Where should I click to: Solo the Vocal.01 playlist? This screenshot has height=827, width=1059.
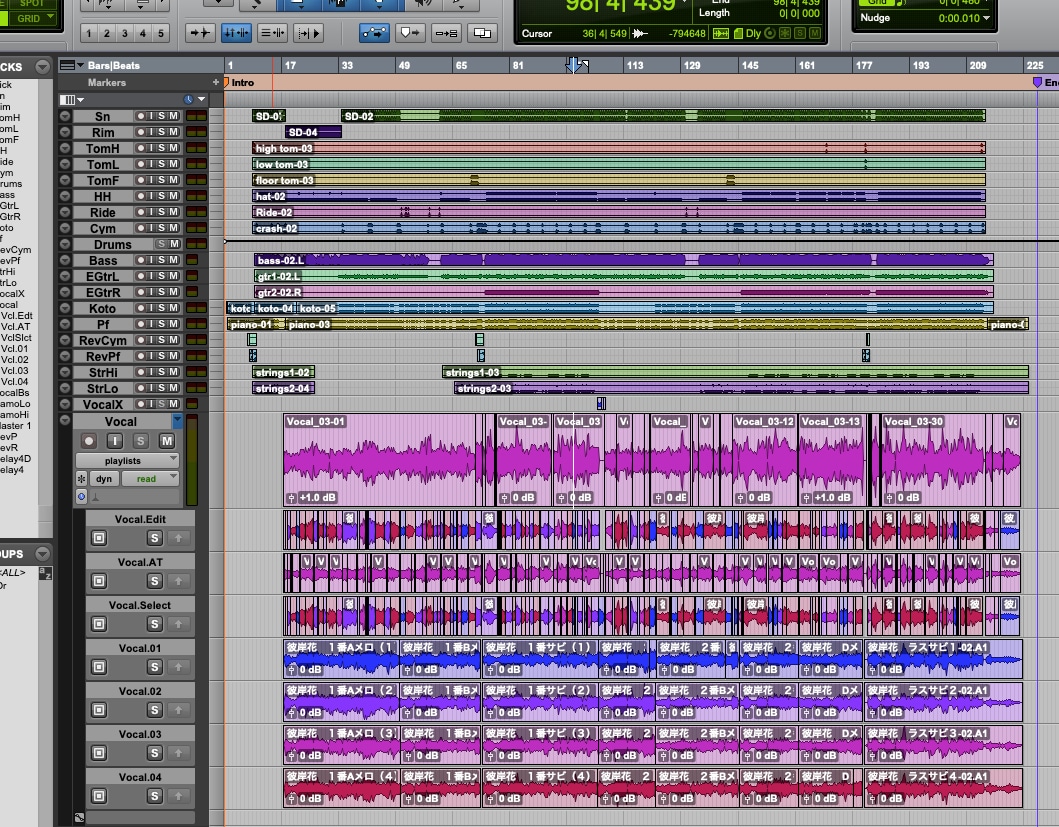click(155, 667)
